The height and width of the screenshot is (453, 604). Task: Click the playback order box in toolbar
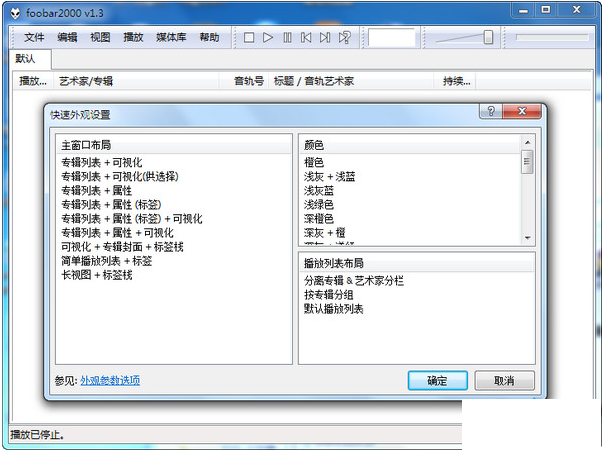click(x=391, y=38)
